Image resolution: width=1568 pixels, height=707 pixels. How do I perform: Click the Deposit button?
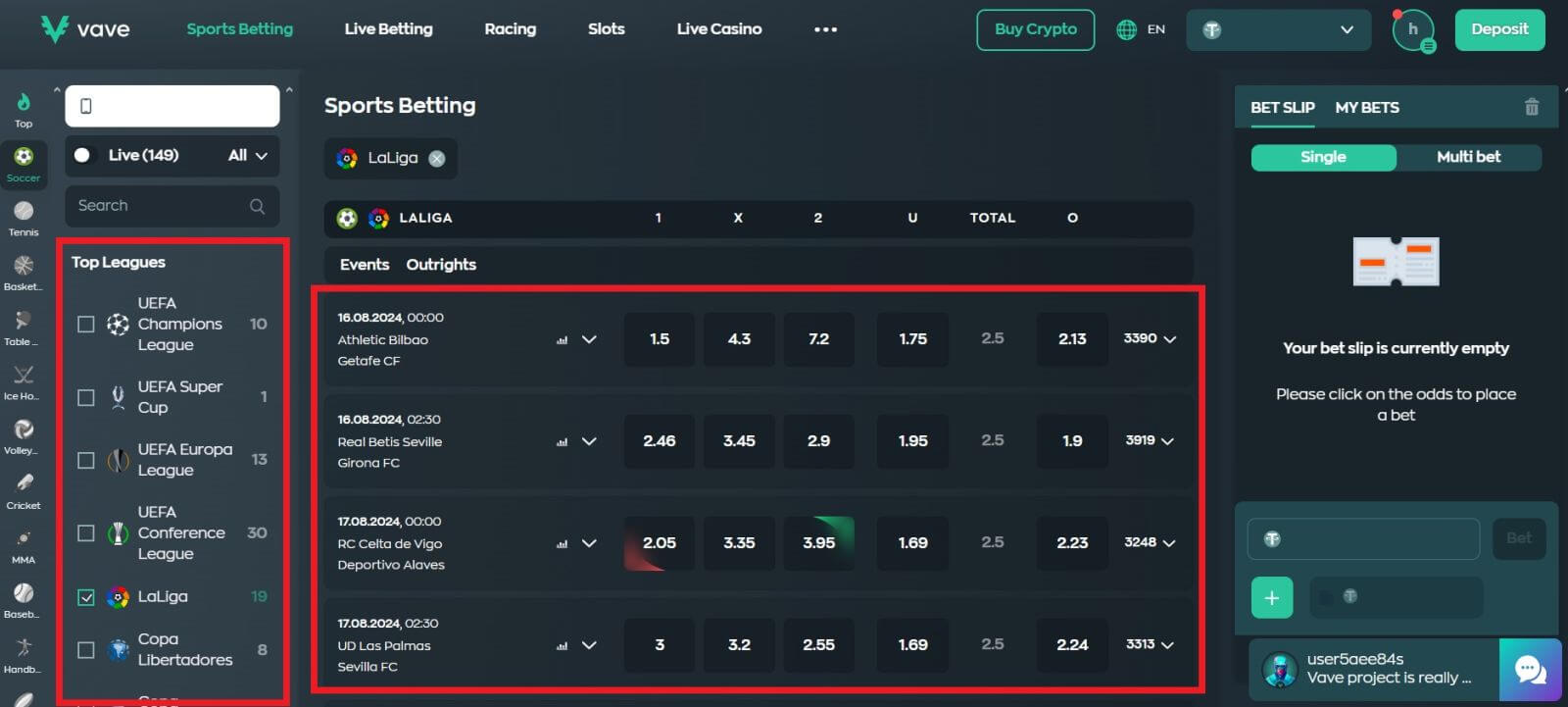pyautogui.click(x=1498, y=29)
